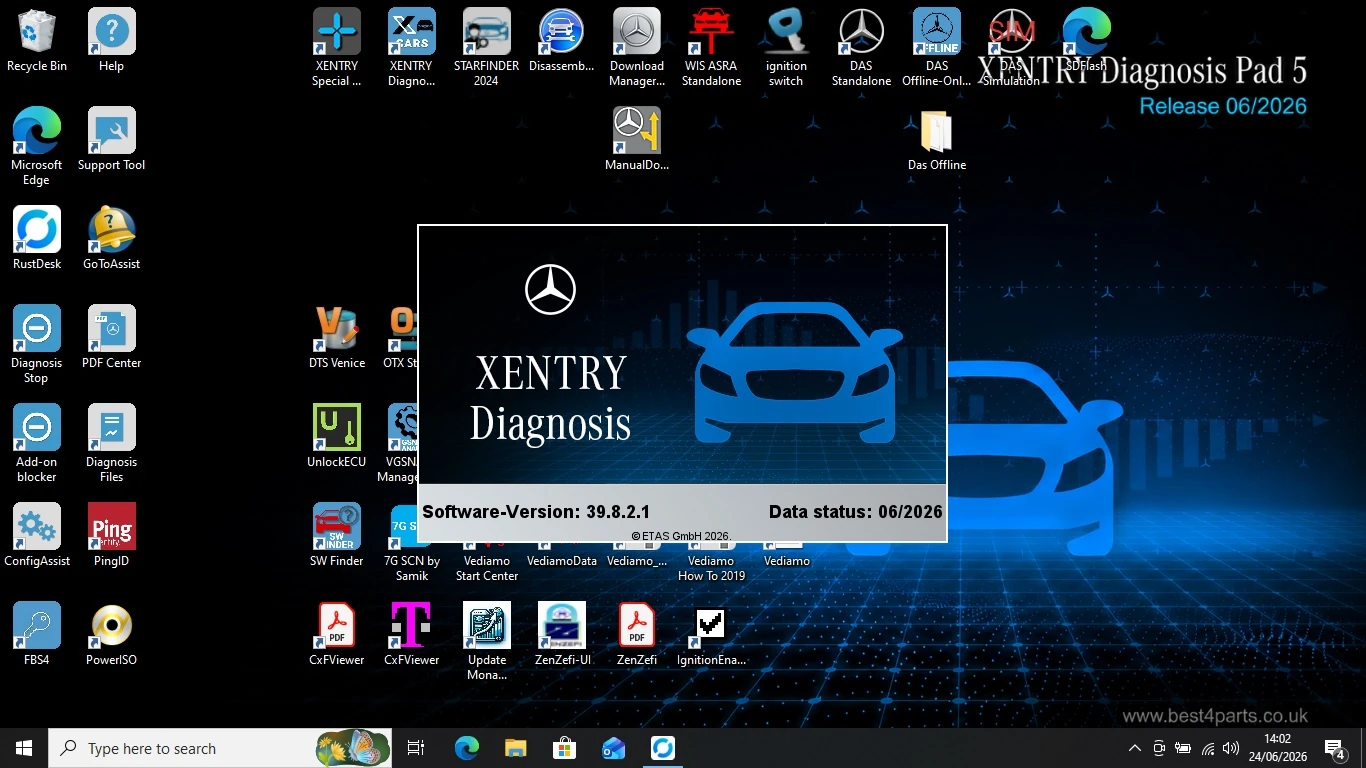Open the Wi-Fi network tray icon
This screenshot has width=1366, height=768.
coord(1208,748)
